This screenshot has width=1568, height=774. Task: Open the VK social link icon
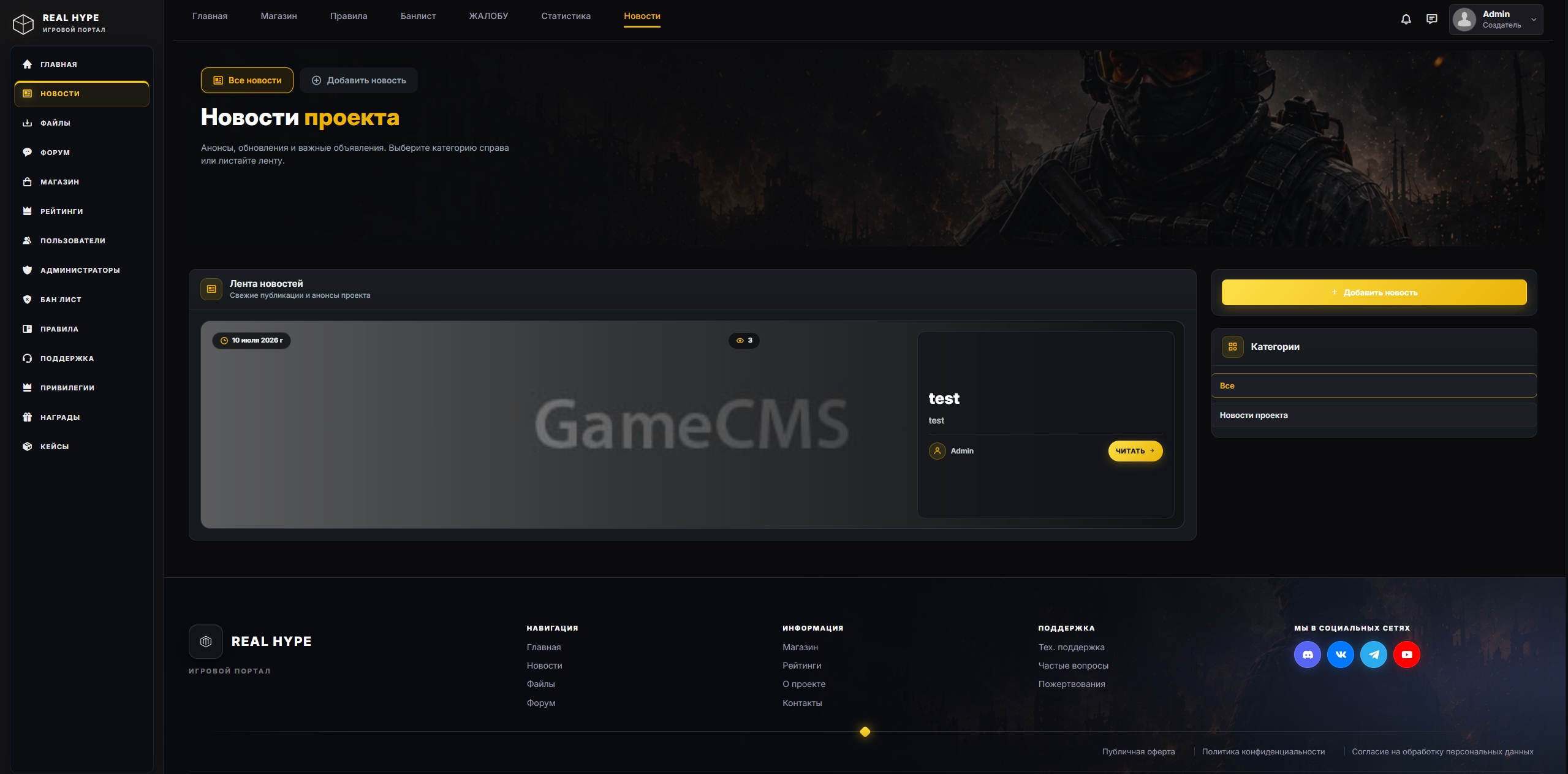click(1341, 654)
